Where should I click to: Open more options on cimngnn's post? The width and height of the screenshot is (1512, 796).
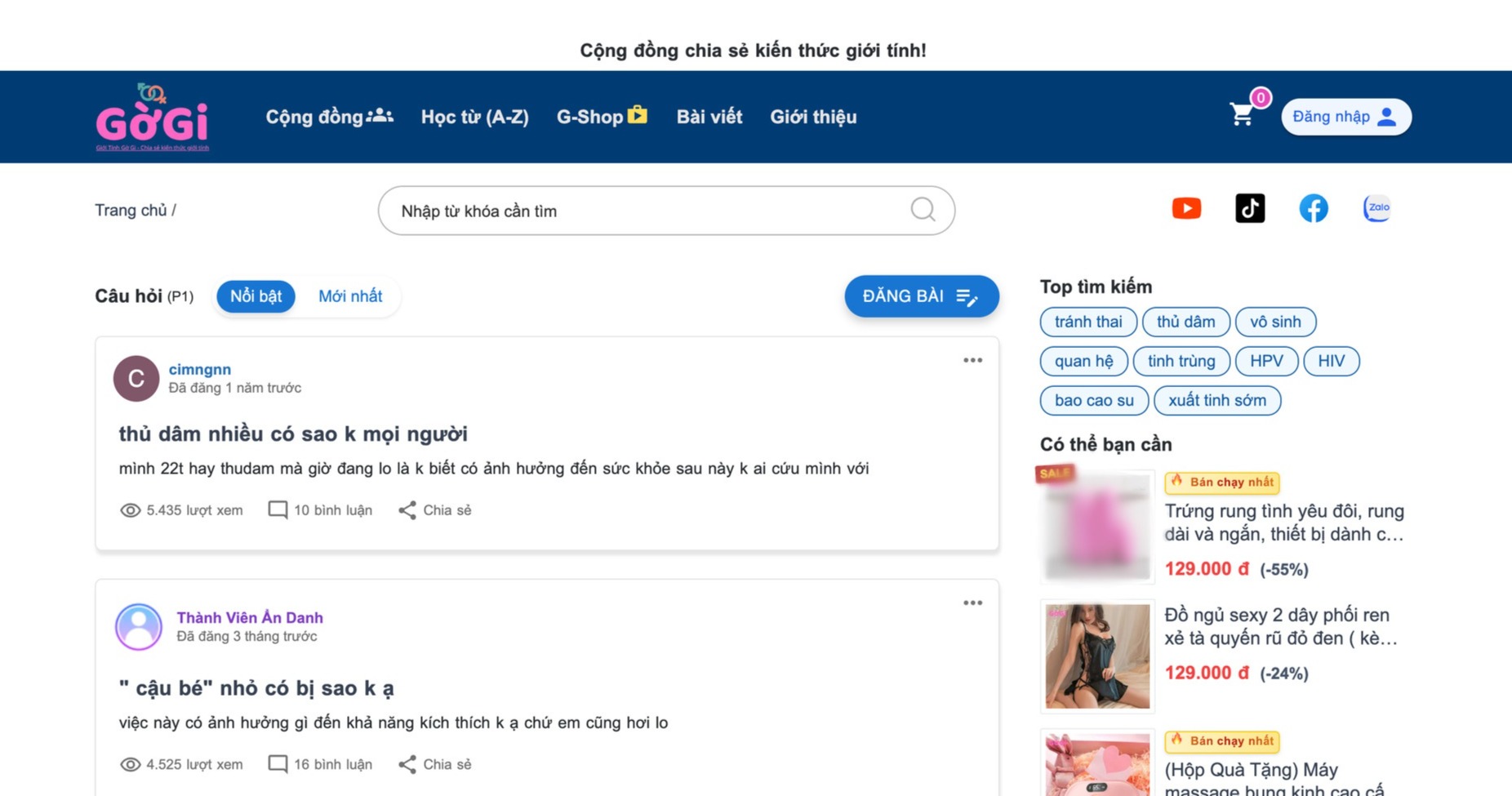click(972, 360)
